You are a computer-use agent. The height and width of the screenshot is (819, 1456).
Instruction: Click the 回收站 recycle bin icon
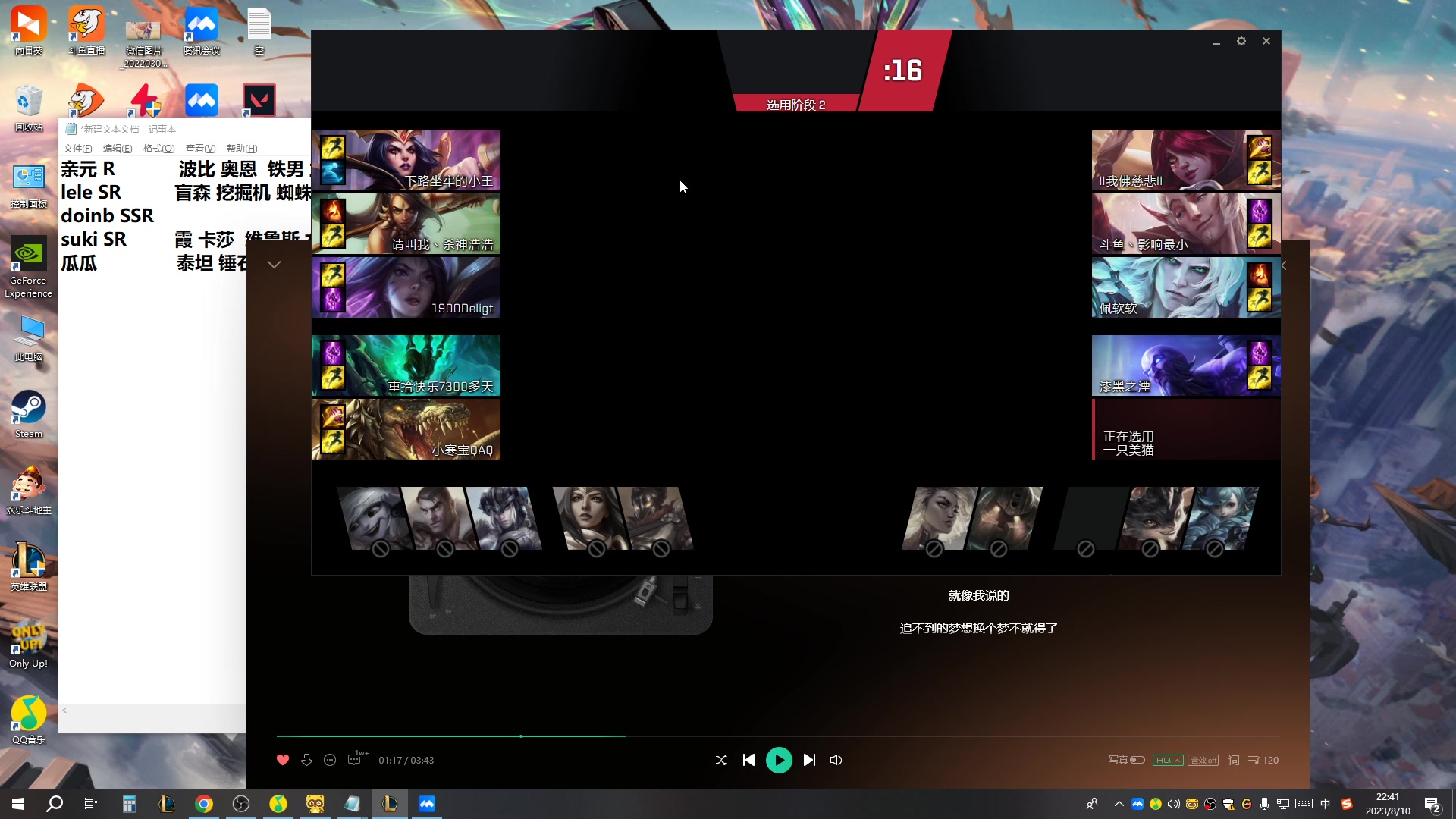[29, 108]
